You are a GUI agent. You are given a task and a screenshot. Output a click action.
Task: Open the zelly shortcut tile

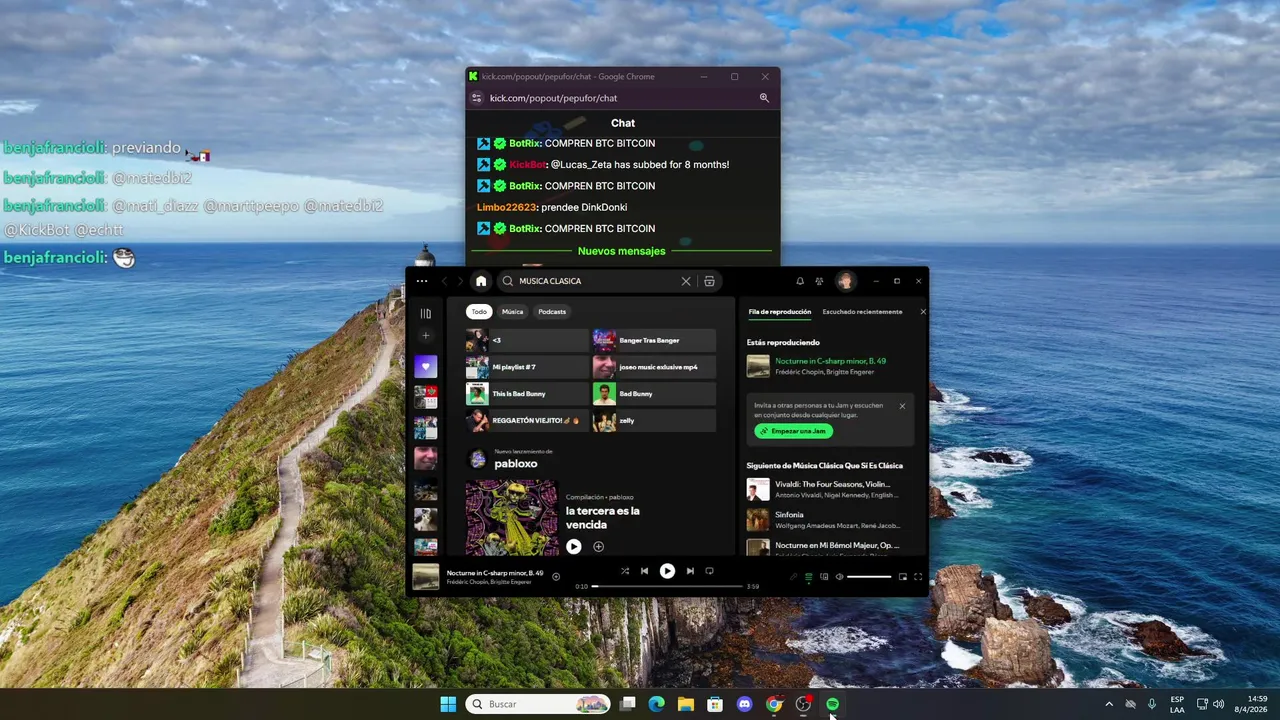click(654, 421)
